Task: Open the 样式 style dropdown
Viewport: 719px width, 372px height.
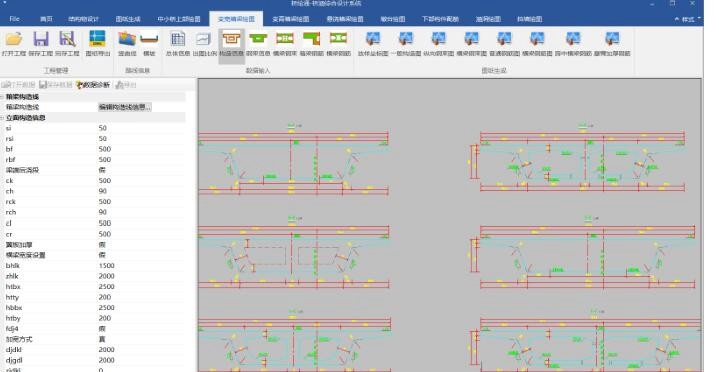Action: [687, 19]
